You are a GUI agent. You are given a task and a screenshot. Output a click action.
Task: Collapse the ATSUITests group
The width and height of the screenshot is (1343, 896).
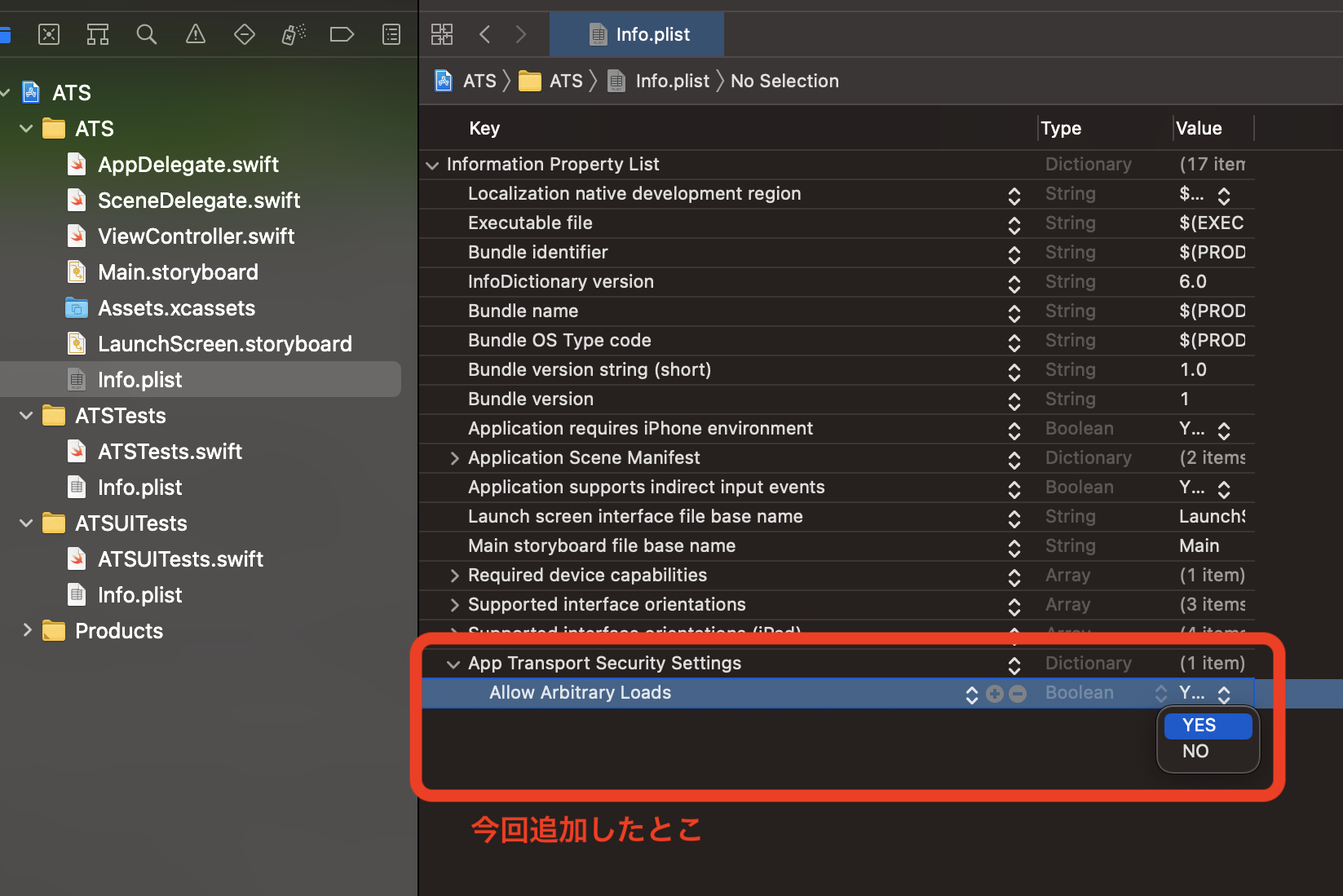pos(26,523)
